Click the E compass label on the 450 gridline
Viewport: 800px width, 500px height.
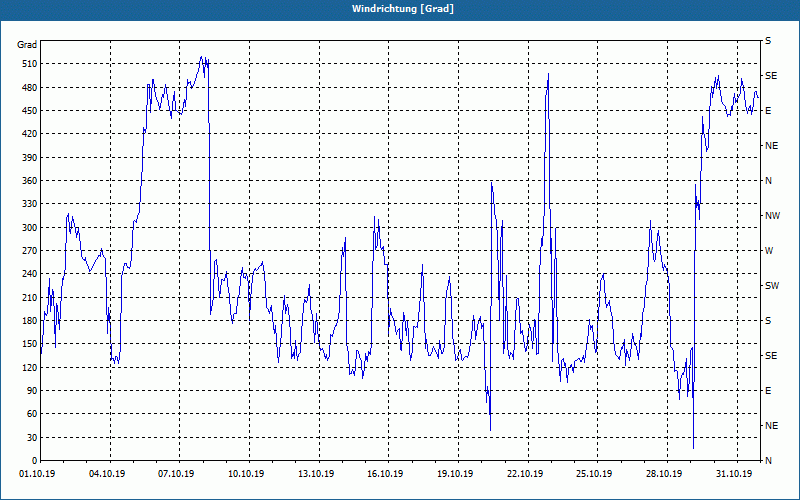768,111
